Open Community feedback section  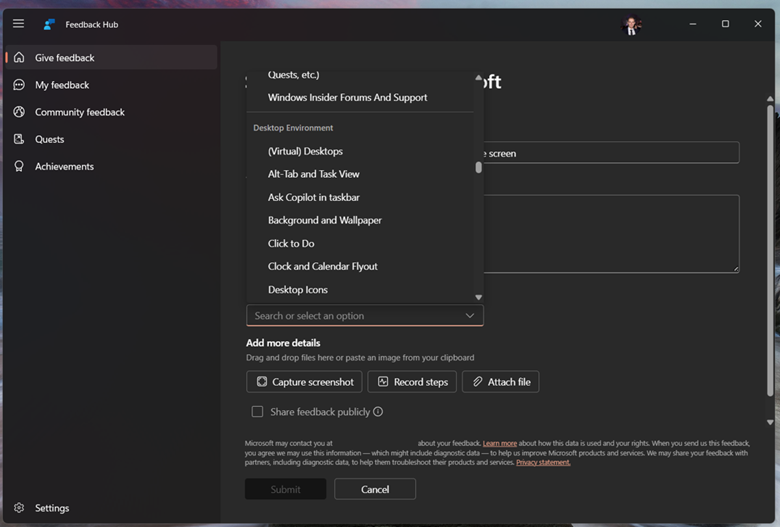coord(111,112)
